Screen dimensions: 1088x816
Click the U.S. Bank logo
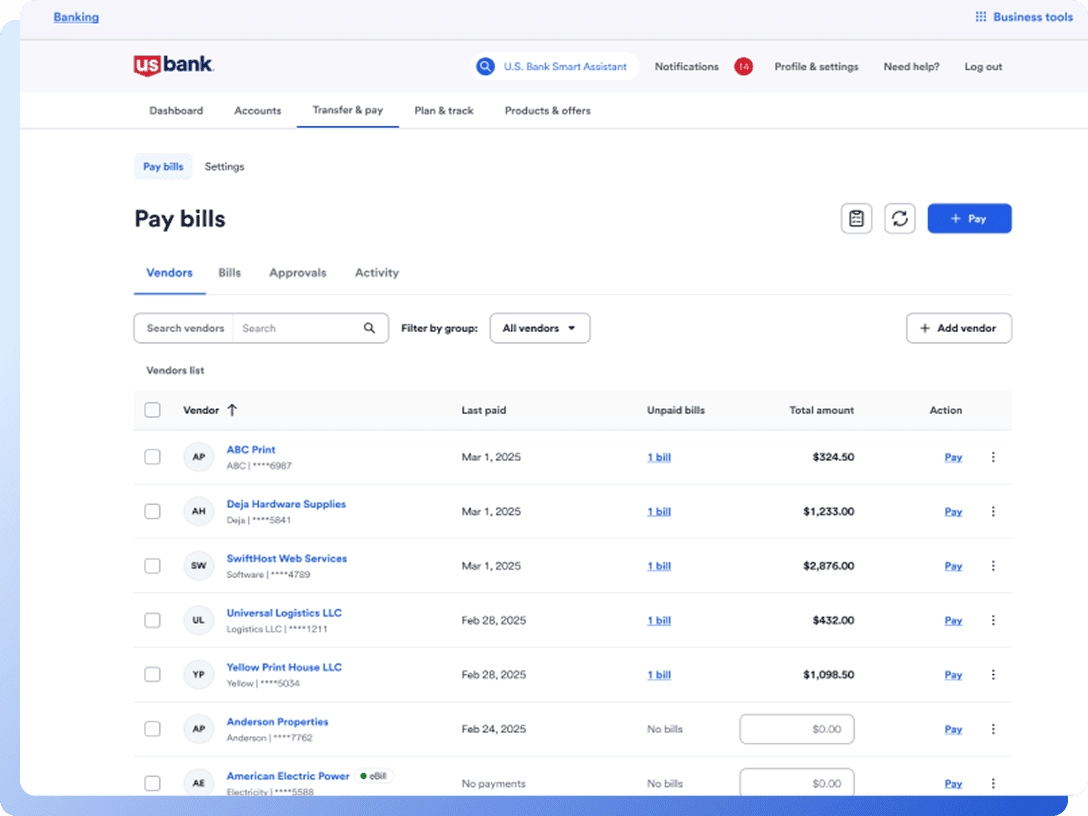tap(174, 66)
